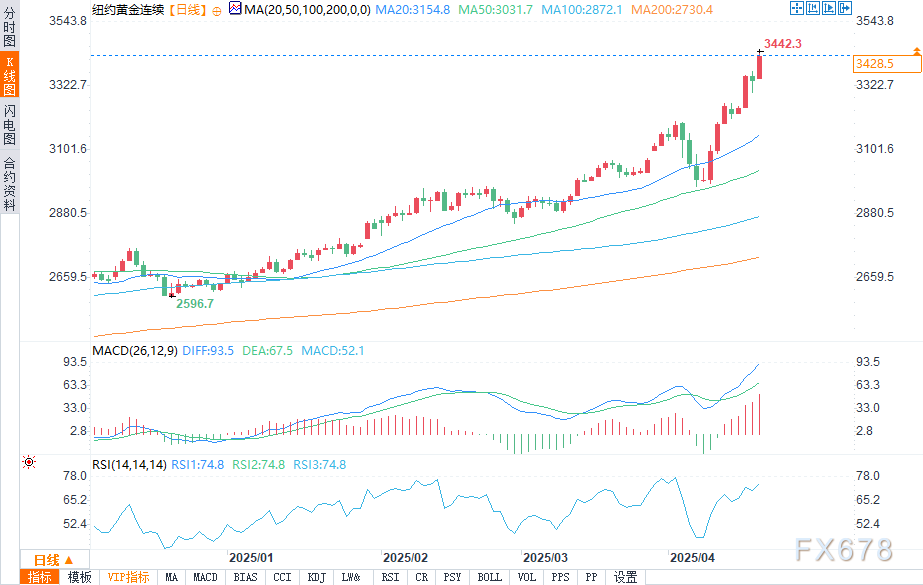The image size is (923, 585).
Task: Click the zoom-in chart icon
Action: [813, 8]
